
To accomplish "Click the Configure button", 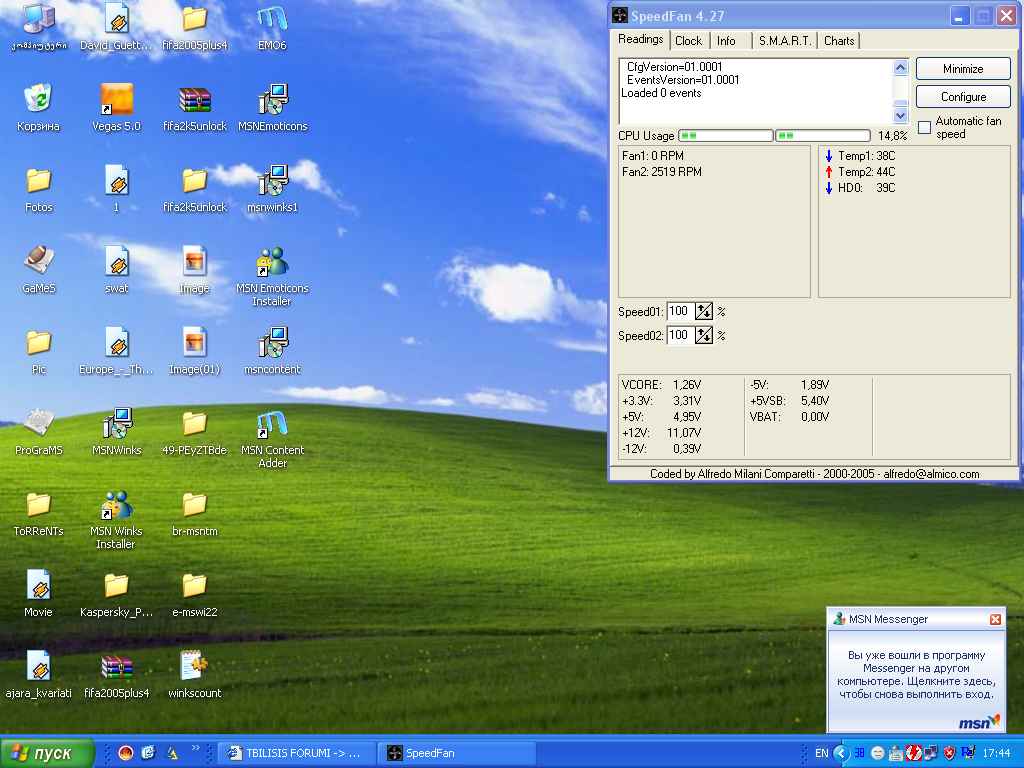I will [x=963, y=97].
